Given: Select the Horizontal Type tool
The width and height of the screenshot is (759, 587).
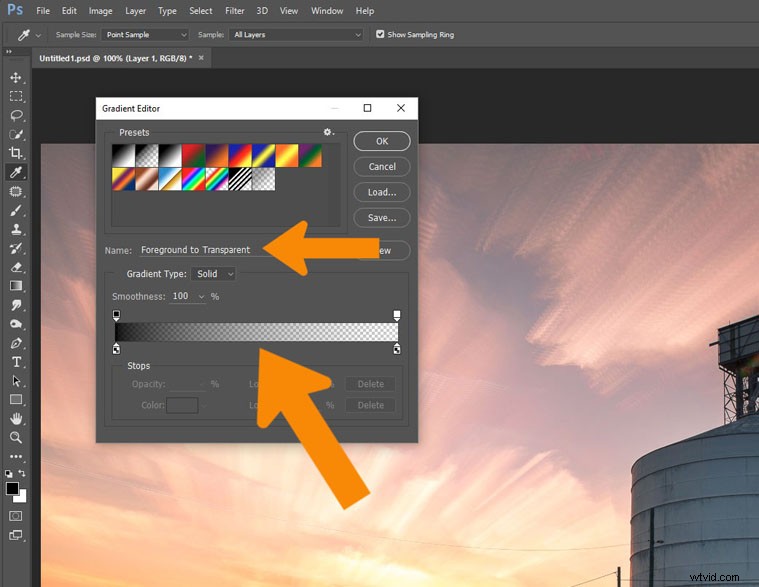Looking at the screenshot, I should [x=15, y=361].
